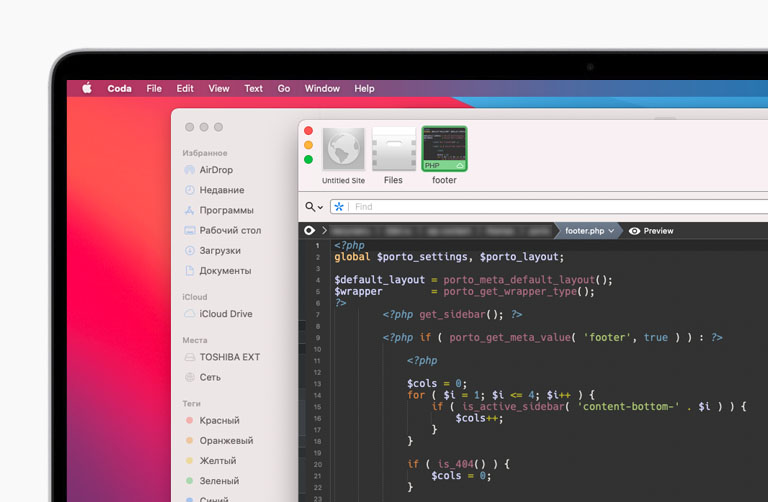
Task: Click the Preview eye icon
Action: [634, 231]
